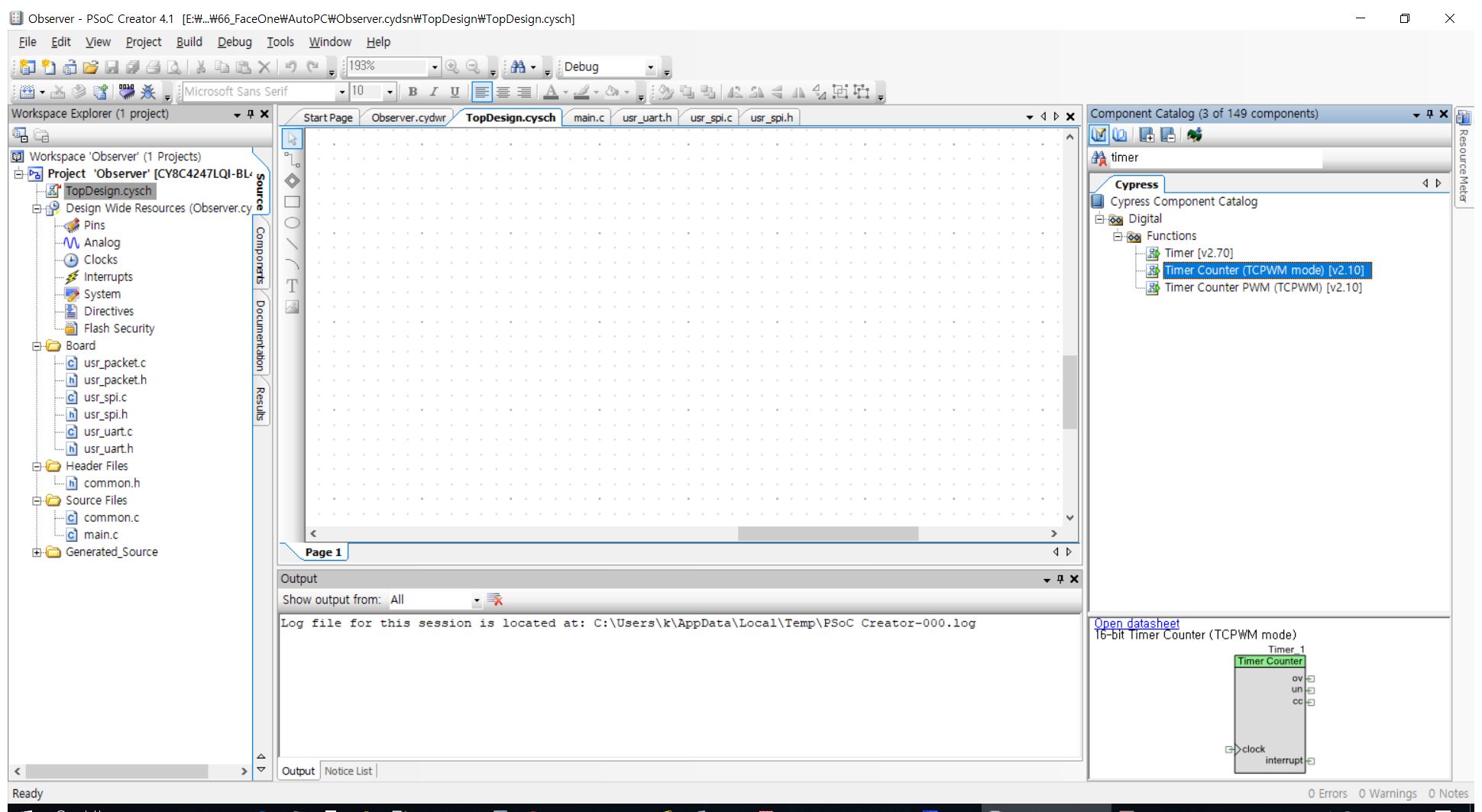Toggle underline text formatting
This screenshot has height=812, width=1482.
455,92
